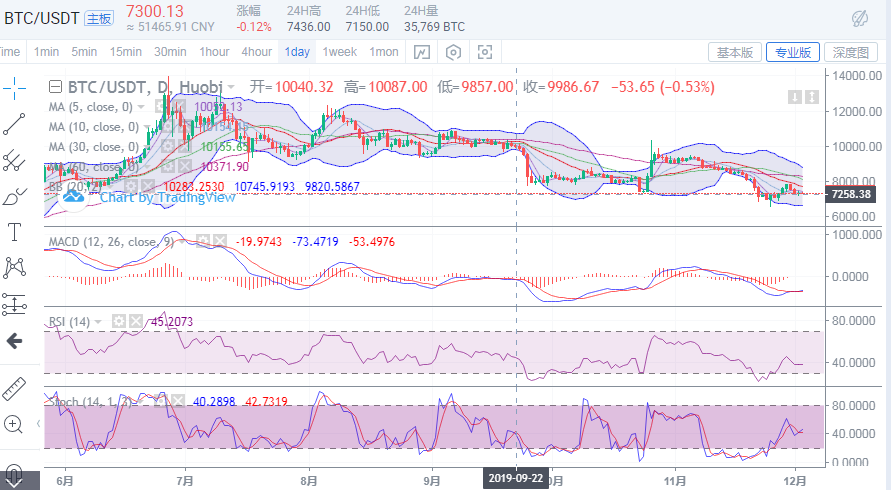
Task: Select the position forecast tool
Action: (14, 304)
